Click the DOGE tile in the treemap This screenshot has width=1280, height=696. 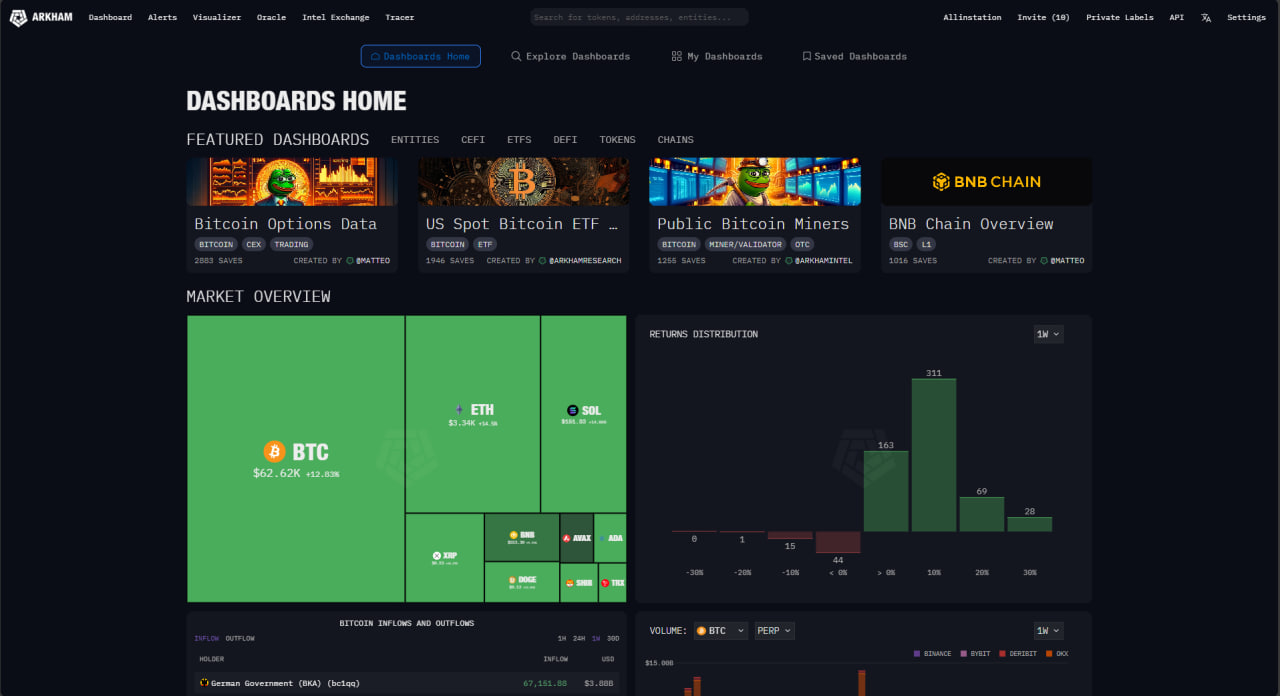click(522, 582)
